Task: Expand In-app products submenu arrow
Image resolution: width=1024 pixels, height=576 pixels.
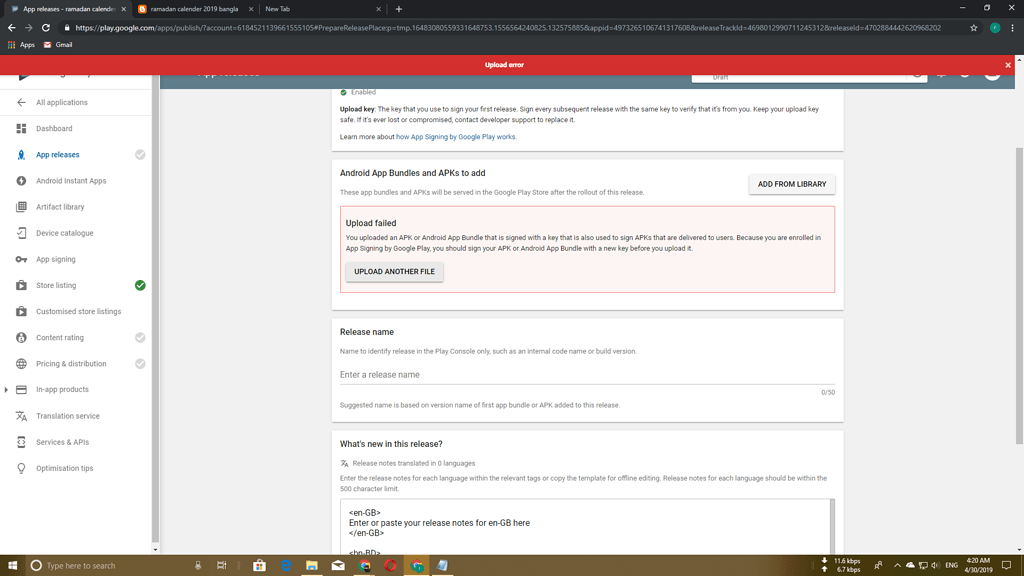Action: [7, 390]
